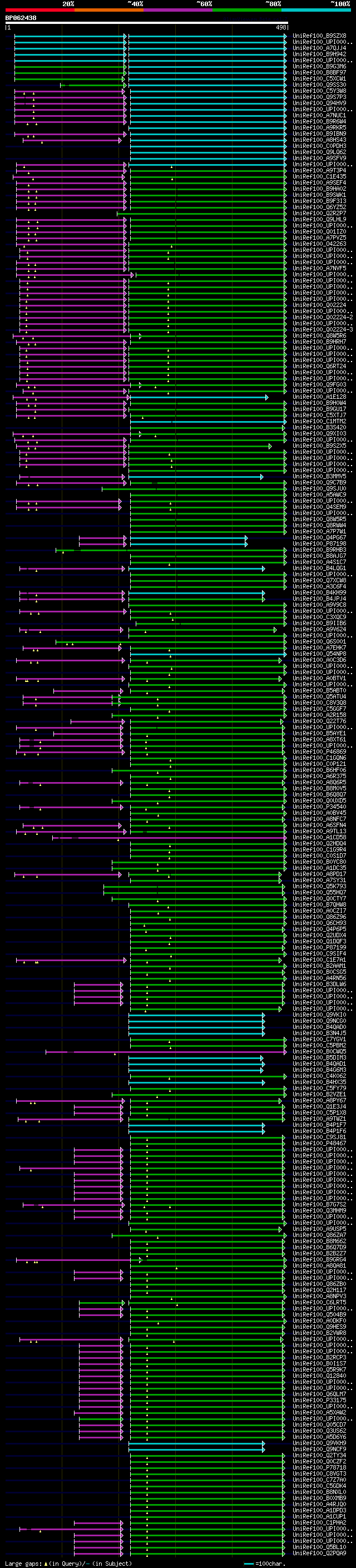Screen dimensions: 356x1568
Task: Click the orange ~40% identity legend bar
Action: (x=109, y=10)
